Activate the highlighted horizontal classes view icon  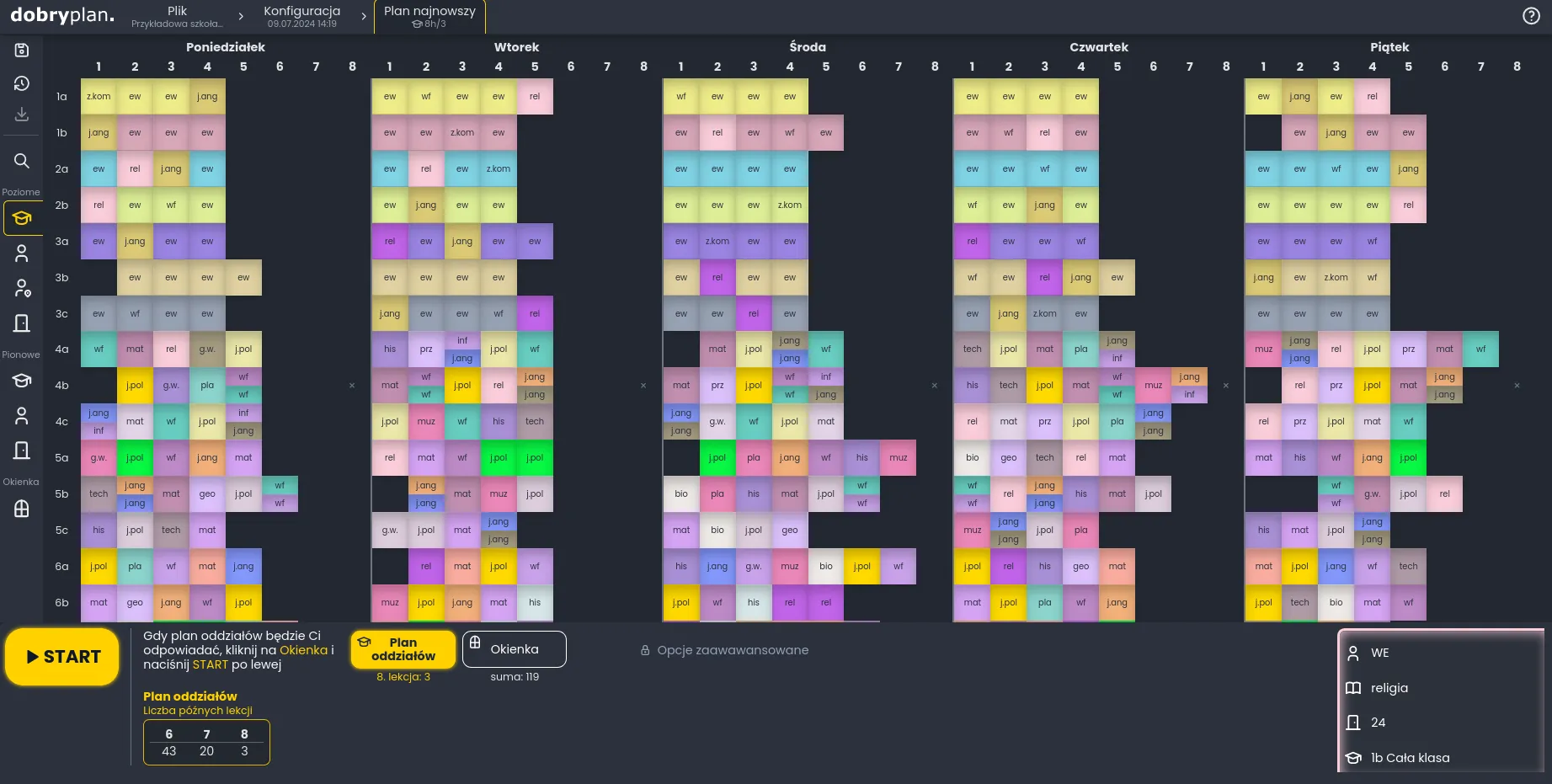(22, 218)
